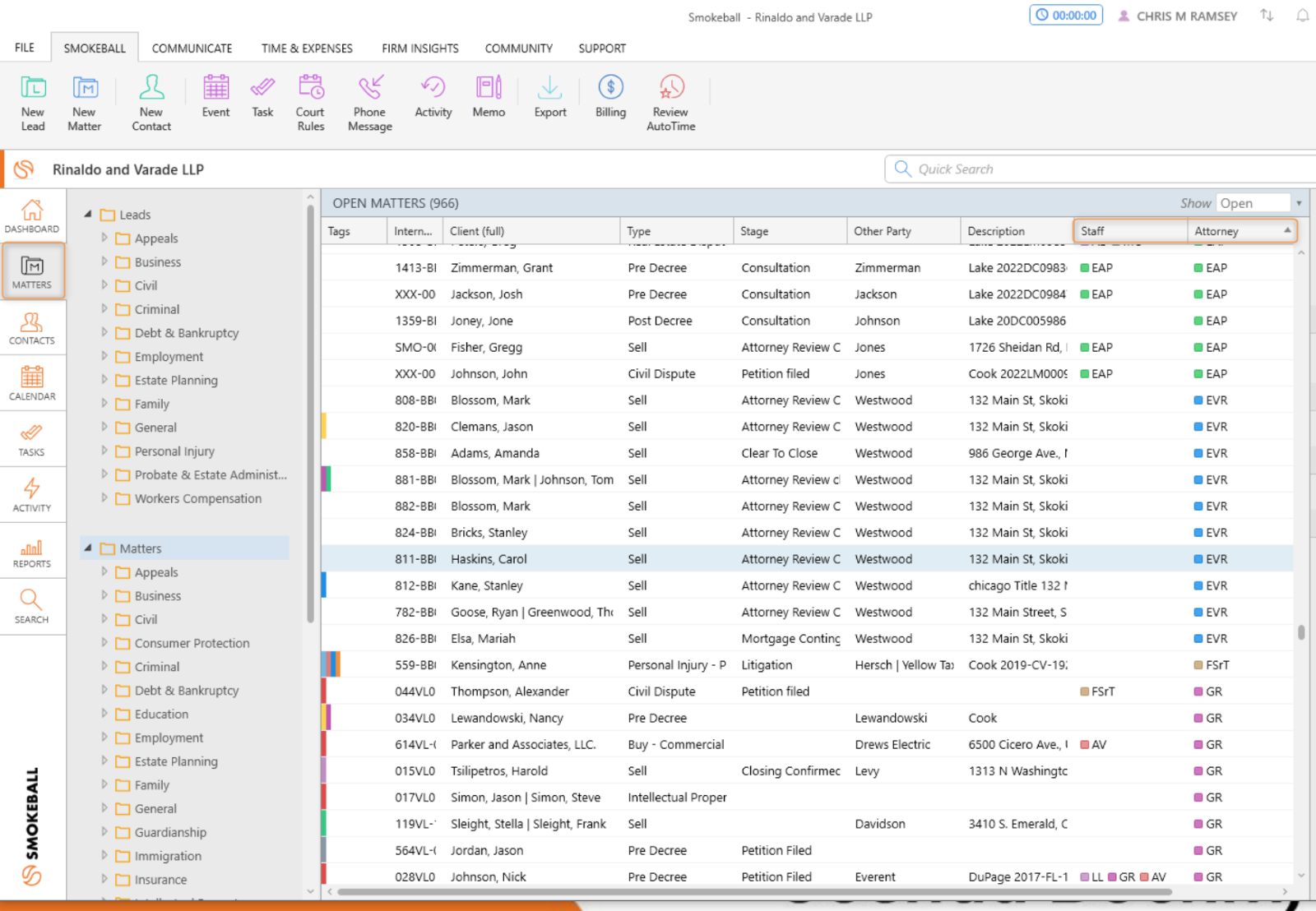Expand Matters Guardianship folder
This screenshot has width=1316, height=911.
104,831
